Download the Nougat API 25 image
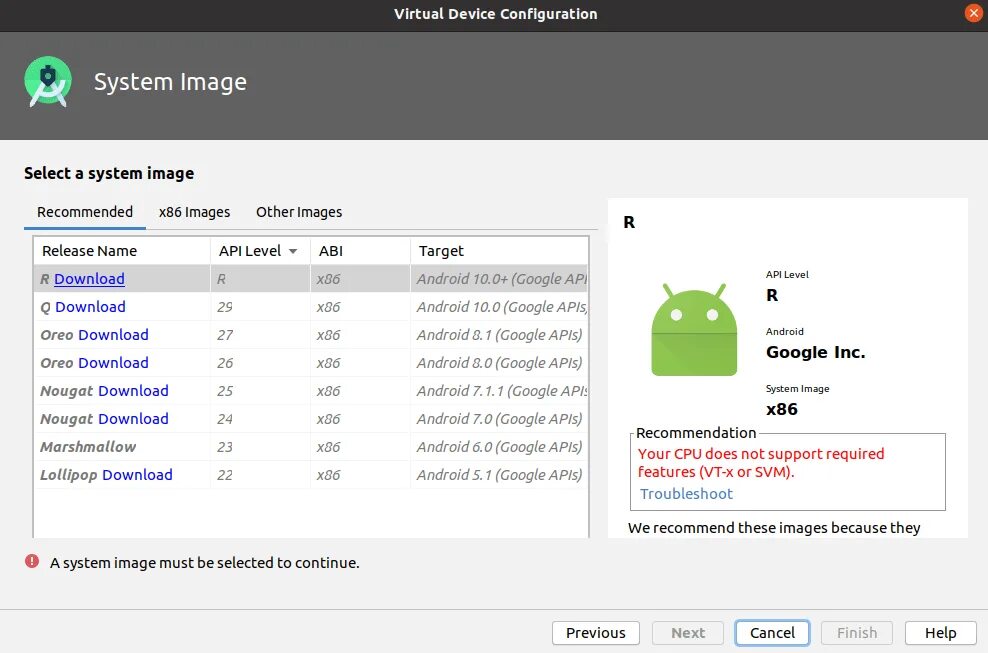Viewport: 988px width, 653px height. pyautogui.click(x=133, y=391)
